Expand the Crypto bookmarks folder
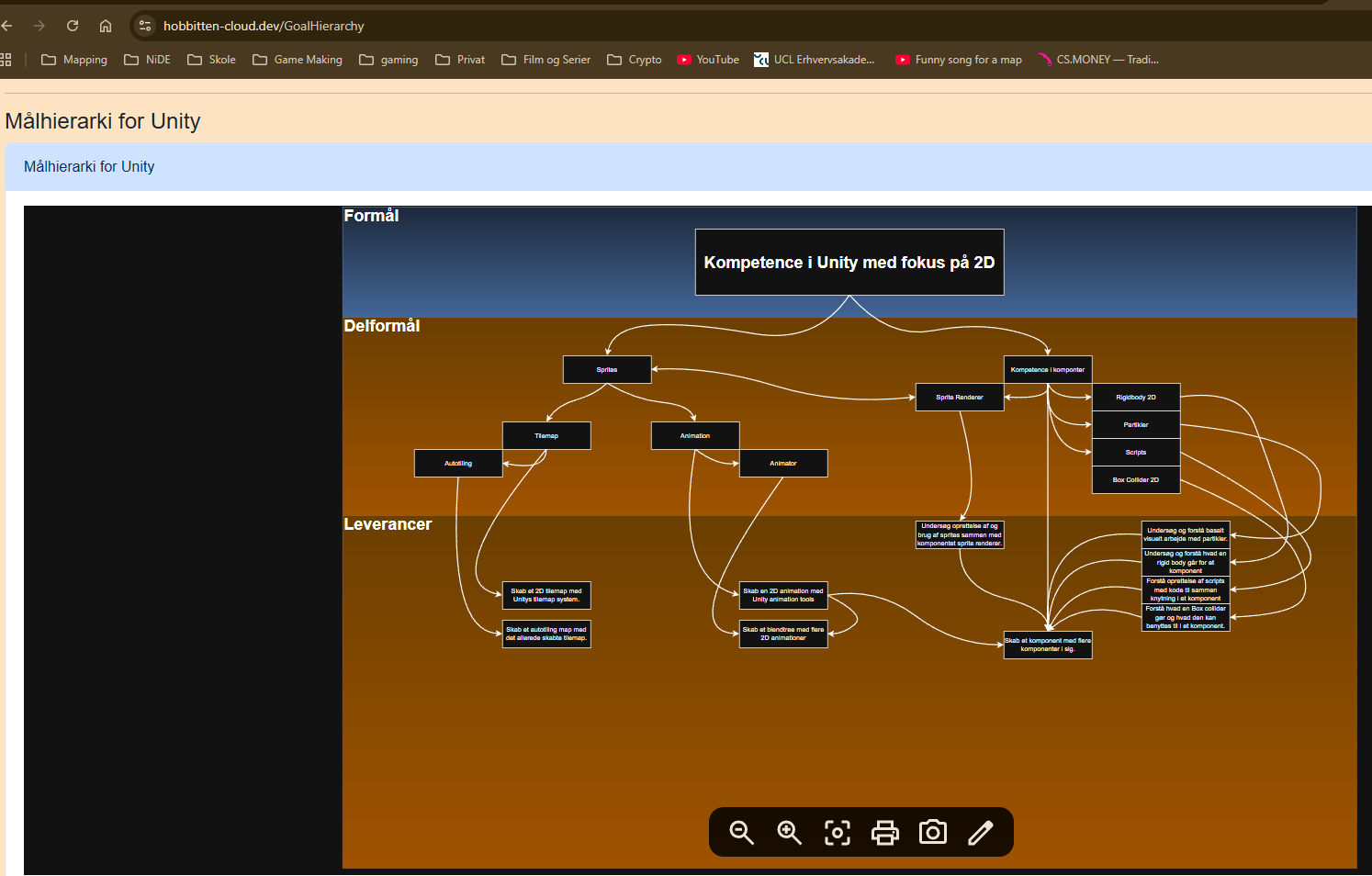 tap(635, 60)
